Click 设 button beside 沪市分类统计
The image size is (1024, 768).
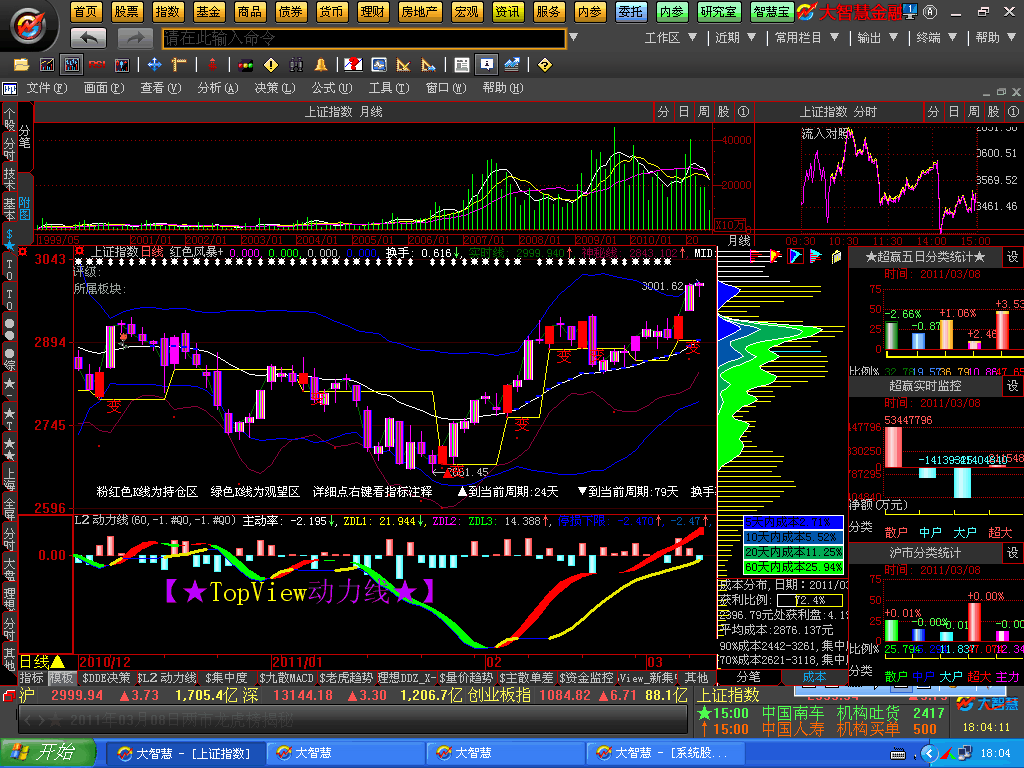(1012, 552)
